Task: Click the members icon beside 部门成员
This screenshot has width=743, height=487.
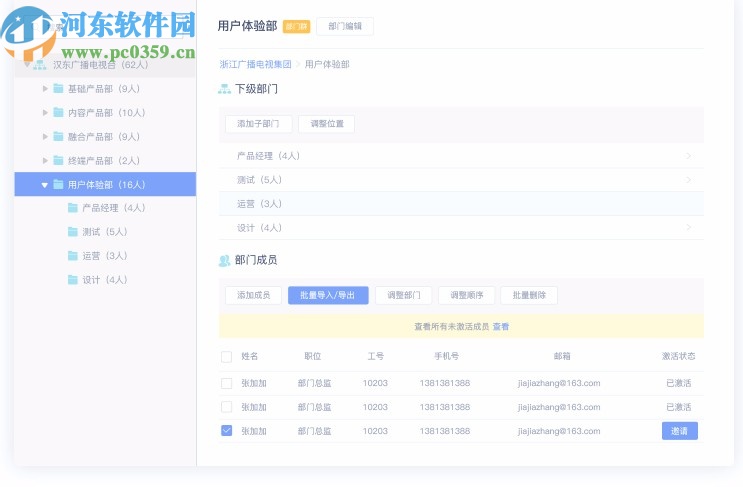Action: 224,260
